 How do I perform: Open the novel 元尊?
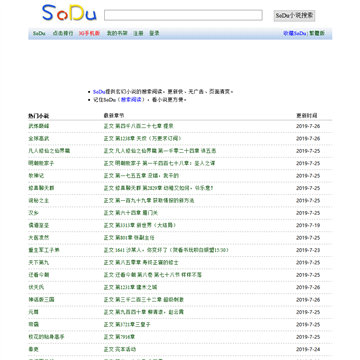[33, 312]
